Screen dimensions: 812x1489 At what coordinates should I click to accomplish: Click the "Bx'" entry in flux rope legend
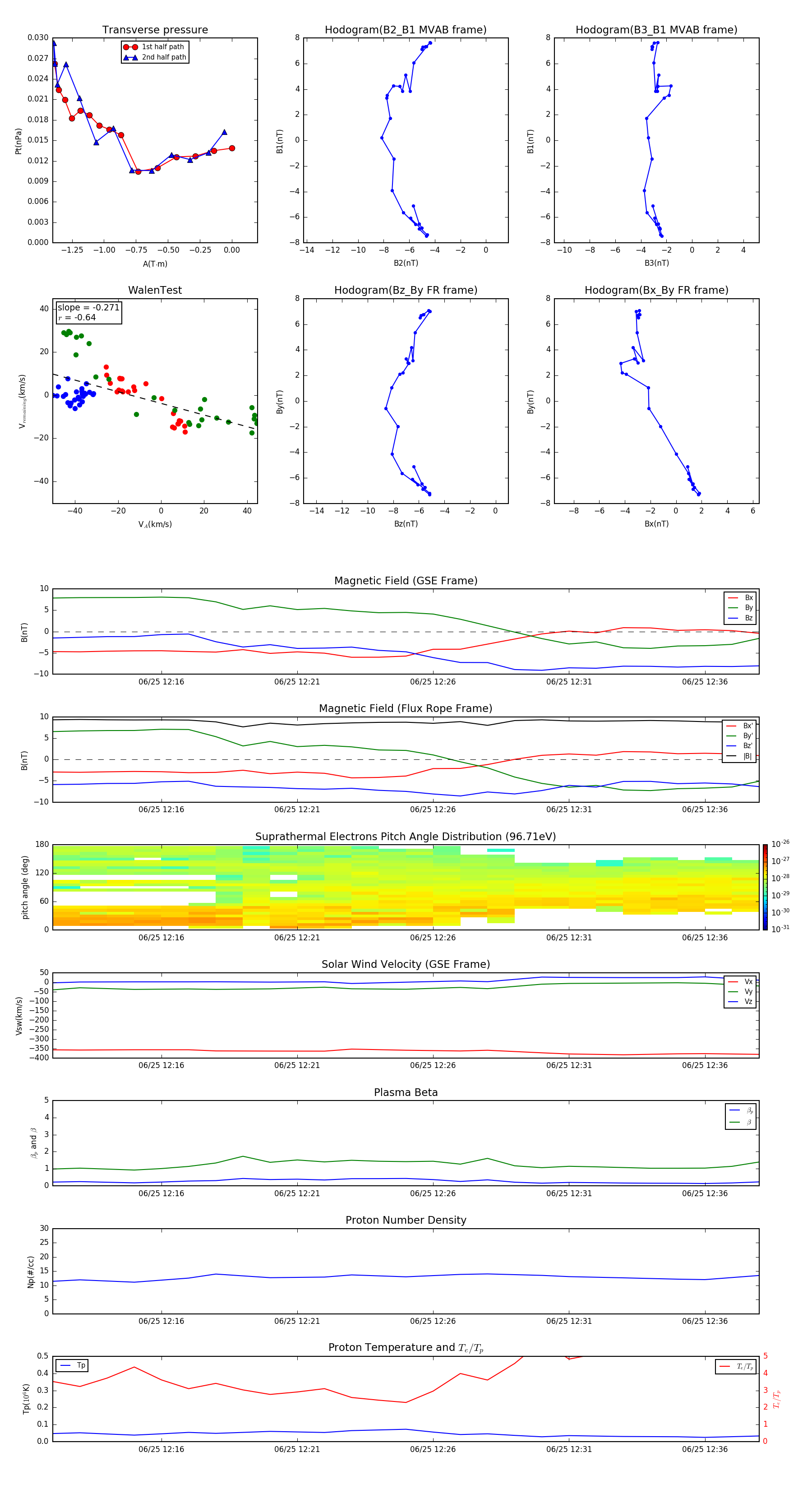coord(740,726)
